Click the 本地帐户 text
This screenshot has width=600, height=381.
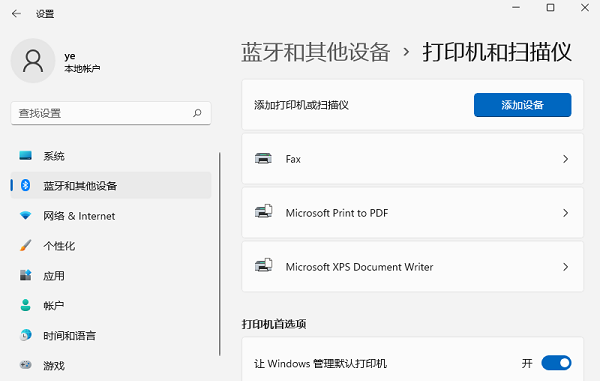(x=82, y=68)
